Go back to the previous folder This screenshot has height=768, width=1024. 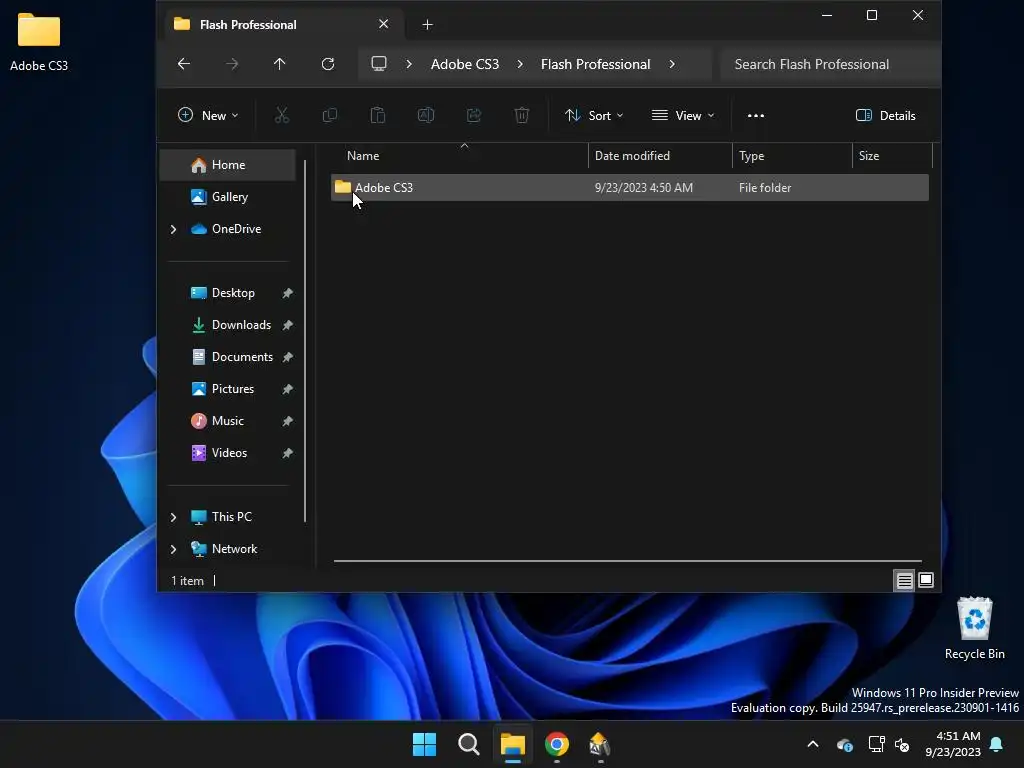184,63
